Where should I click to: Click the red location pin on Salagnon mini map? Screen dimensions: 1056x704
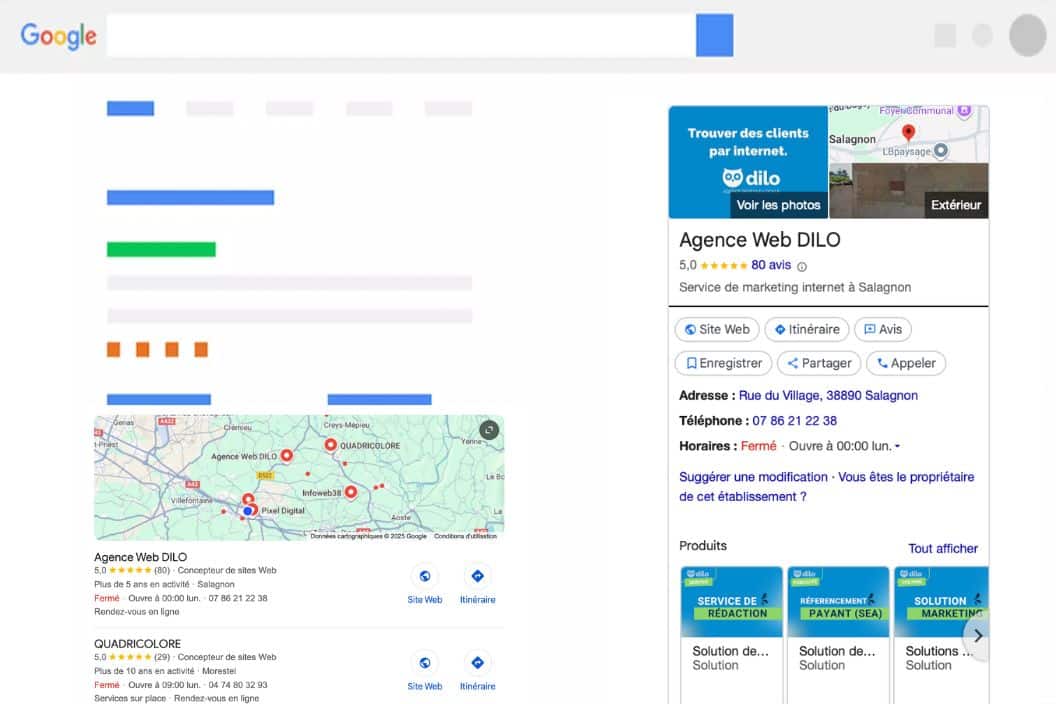coord(909,133)
